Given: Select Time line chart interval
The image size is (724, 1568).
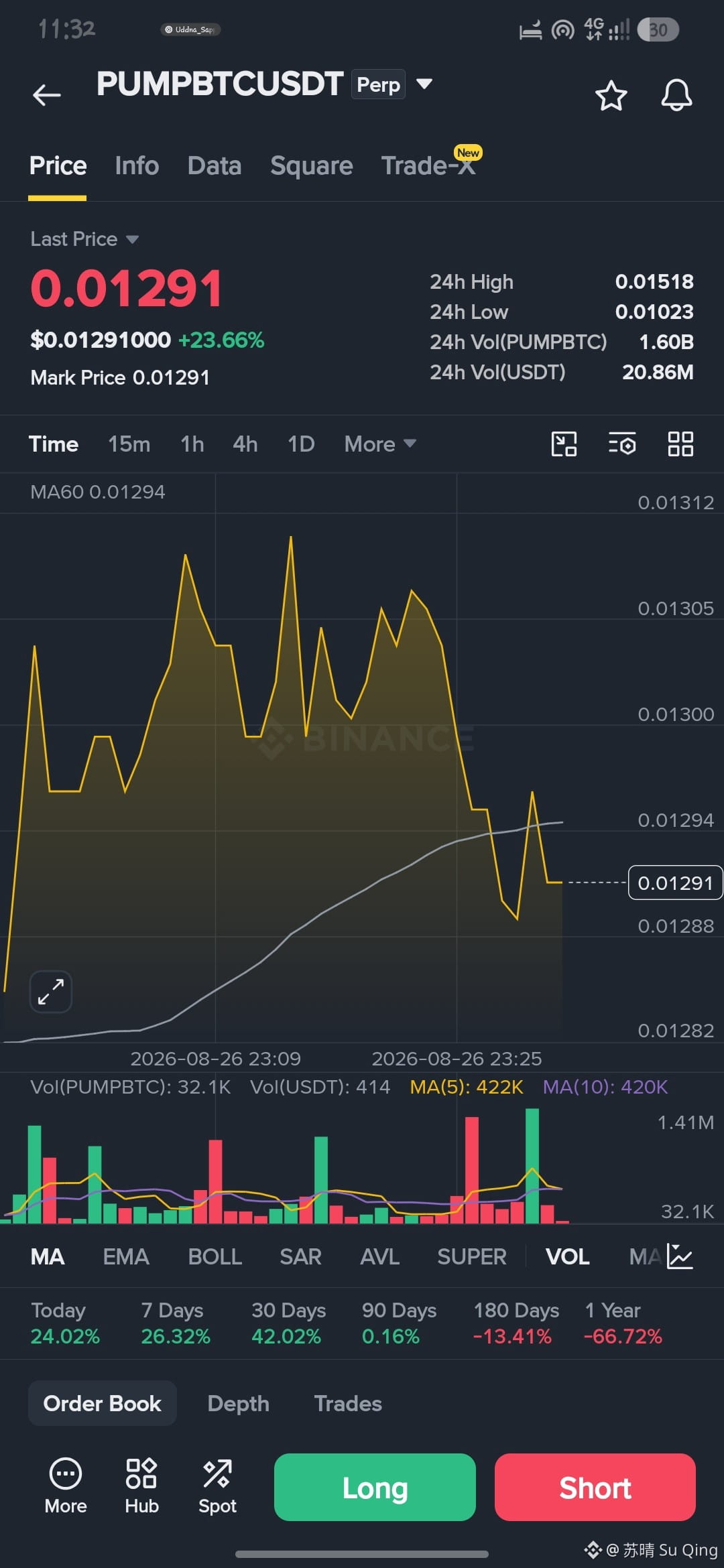Looking at the screenshot, I should pyautogui.click(x=54, y=444).
